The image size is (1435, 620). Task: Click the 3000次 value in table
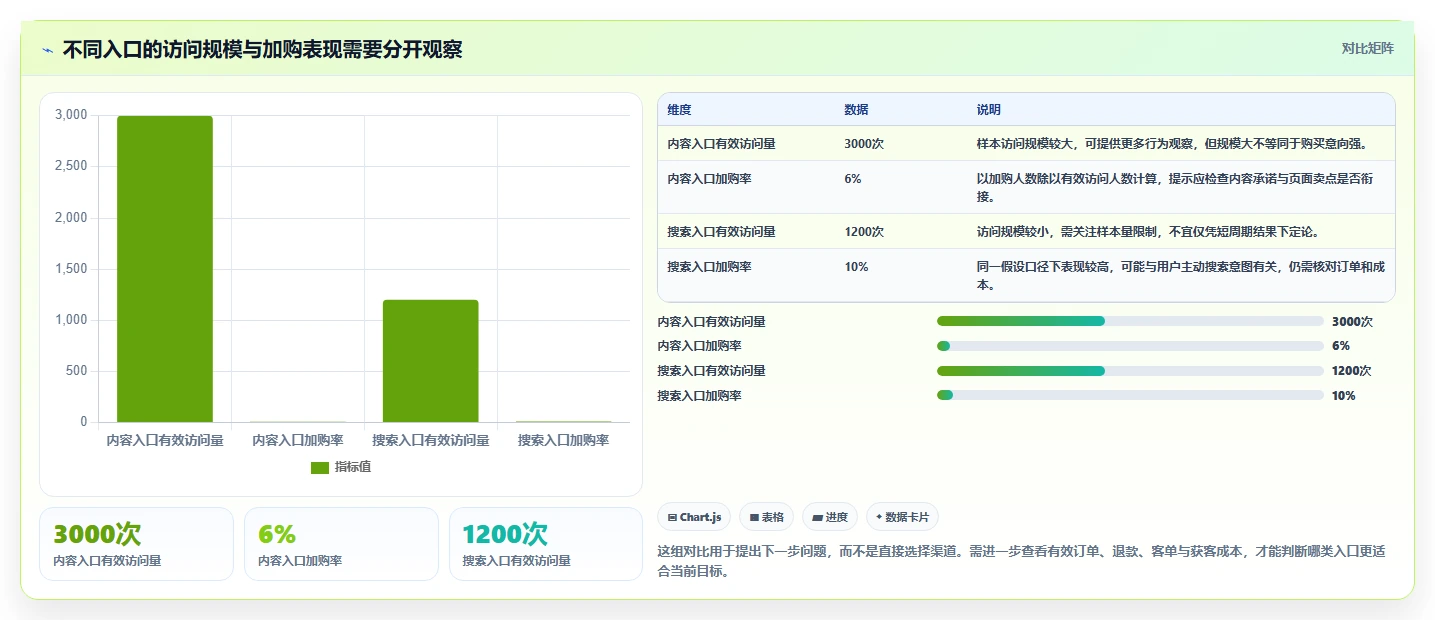[864, 144]
